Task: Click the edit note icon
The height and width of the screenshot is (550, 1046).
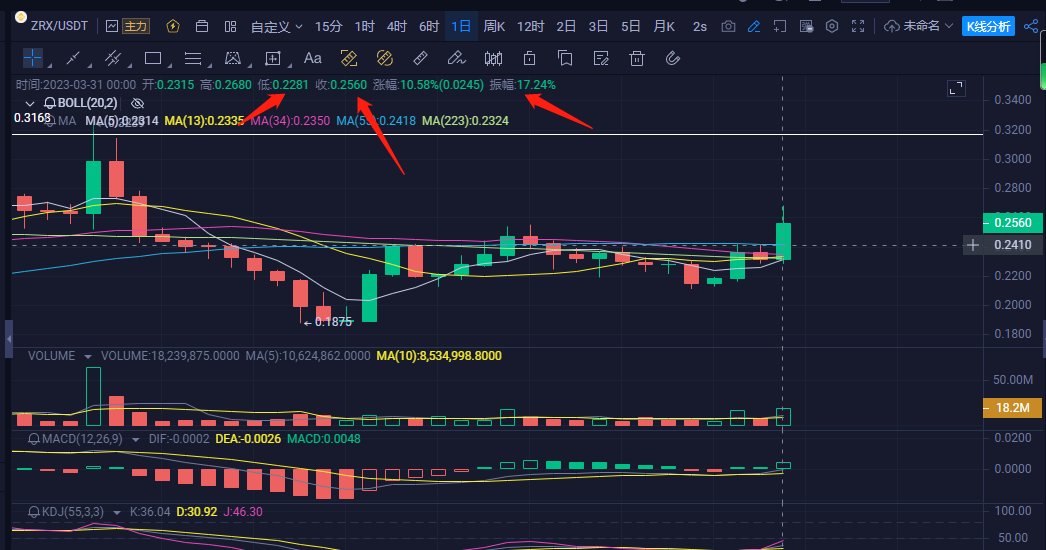Action: 601,58
